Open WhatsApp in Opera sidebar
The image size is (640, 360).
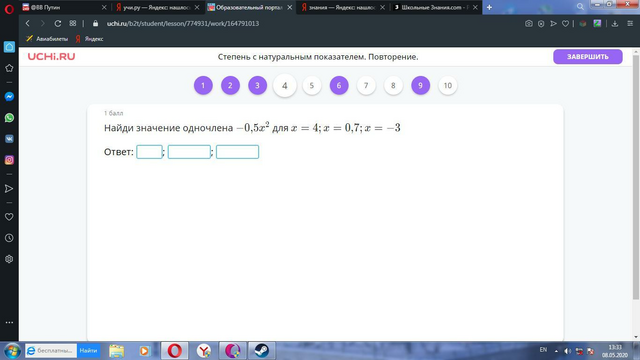tap(9, 118)
